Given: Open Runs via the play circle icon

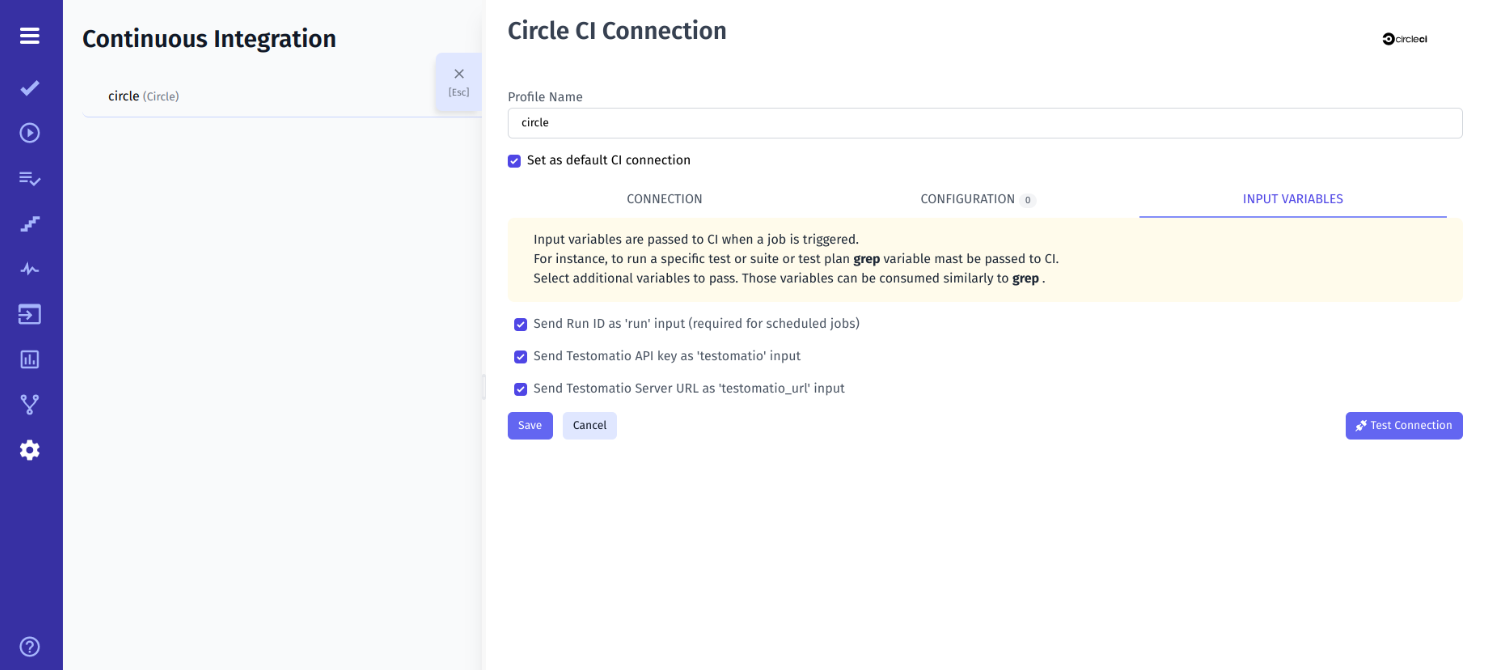Looking at the screenshot, I should pyautogui.click(x=30, y=132).
